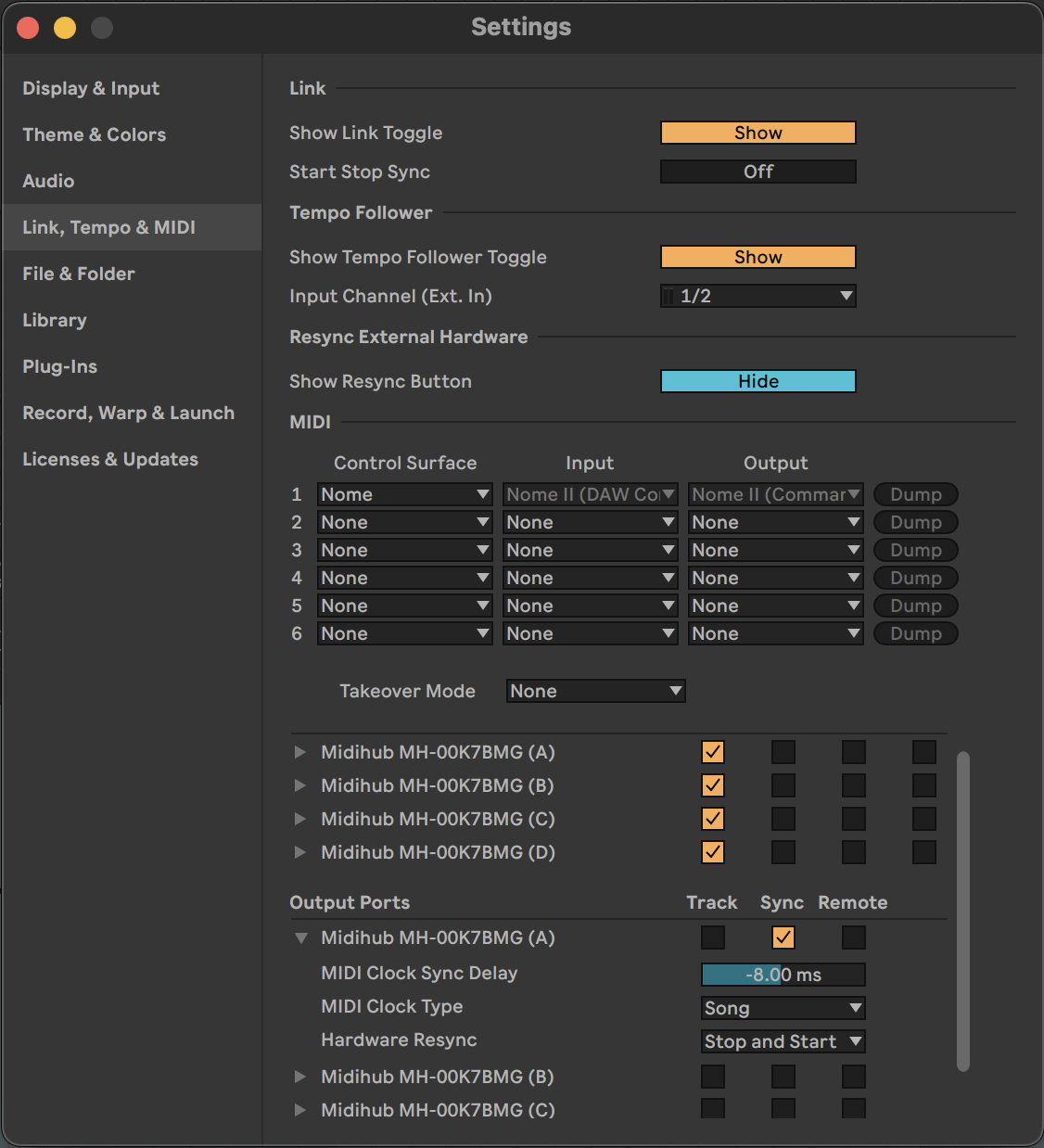Click the MIDI Clock Sync Delay slider
Image resolution: width=1044 pixels, height=1148 pixels.
pyautogui.click(x=783, y=975)
